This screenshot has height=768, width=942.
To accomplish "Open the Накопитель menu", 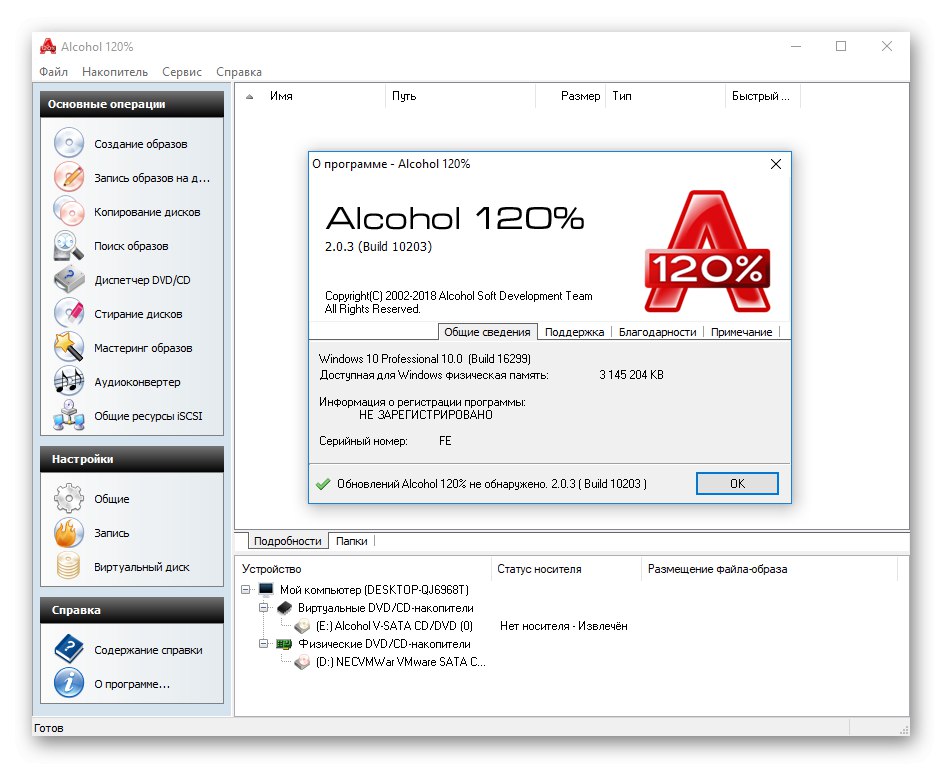I will (x=115, y=72).
